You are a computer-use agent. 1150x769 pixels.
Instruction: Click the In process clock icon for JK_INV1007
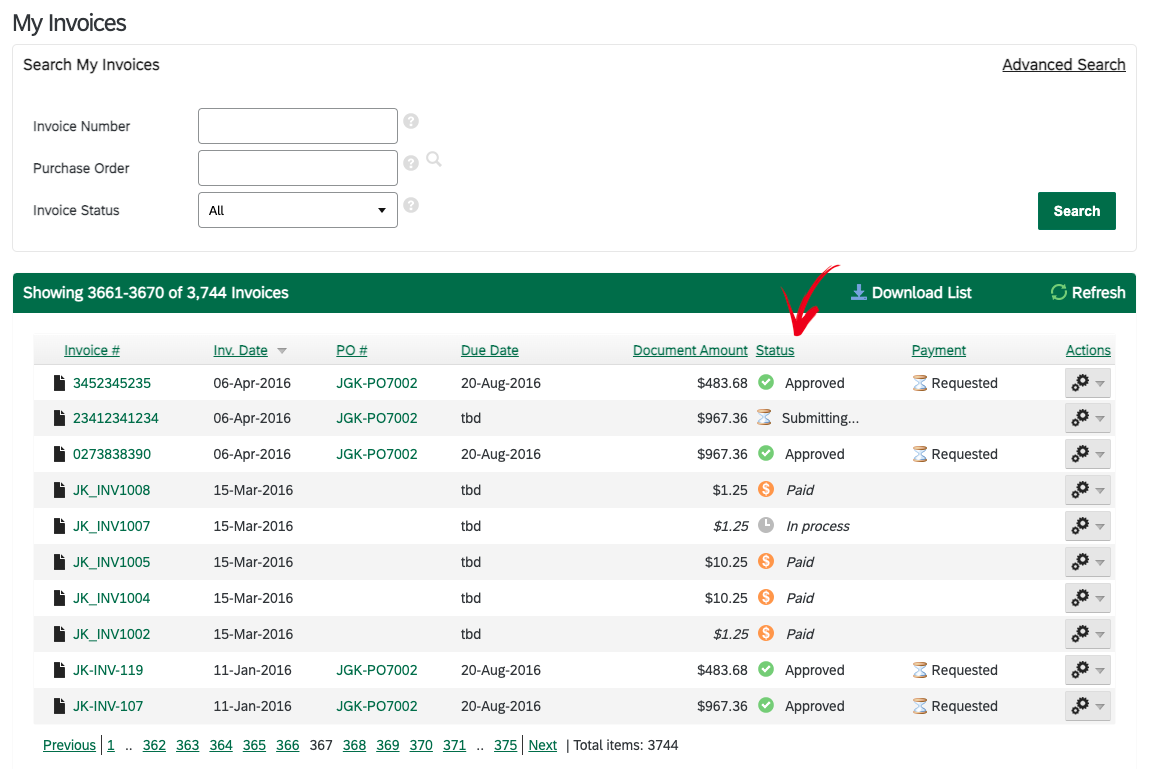[768, 526]
